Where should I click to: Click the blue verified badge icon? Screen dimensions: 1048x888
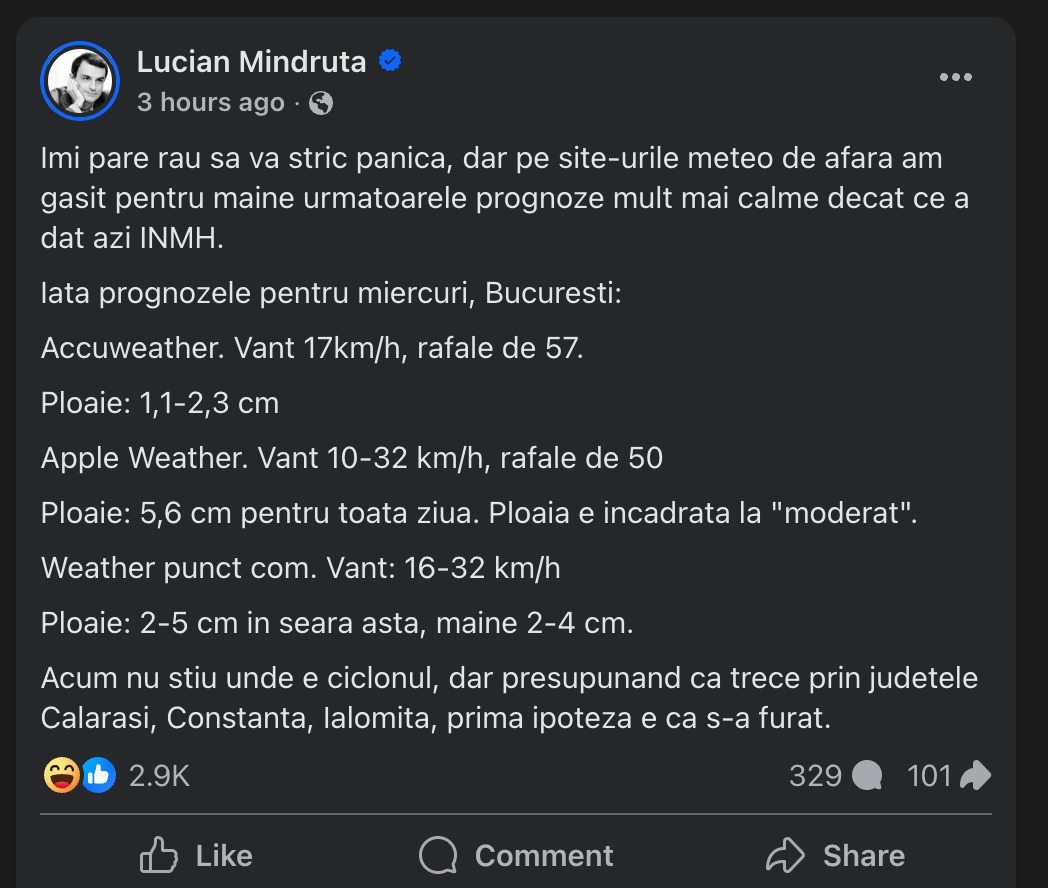[x=390, y=62]
